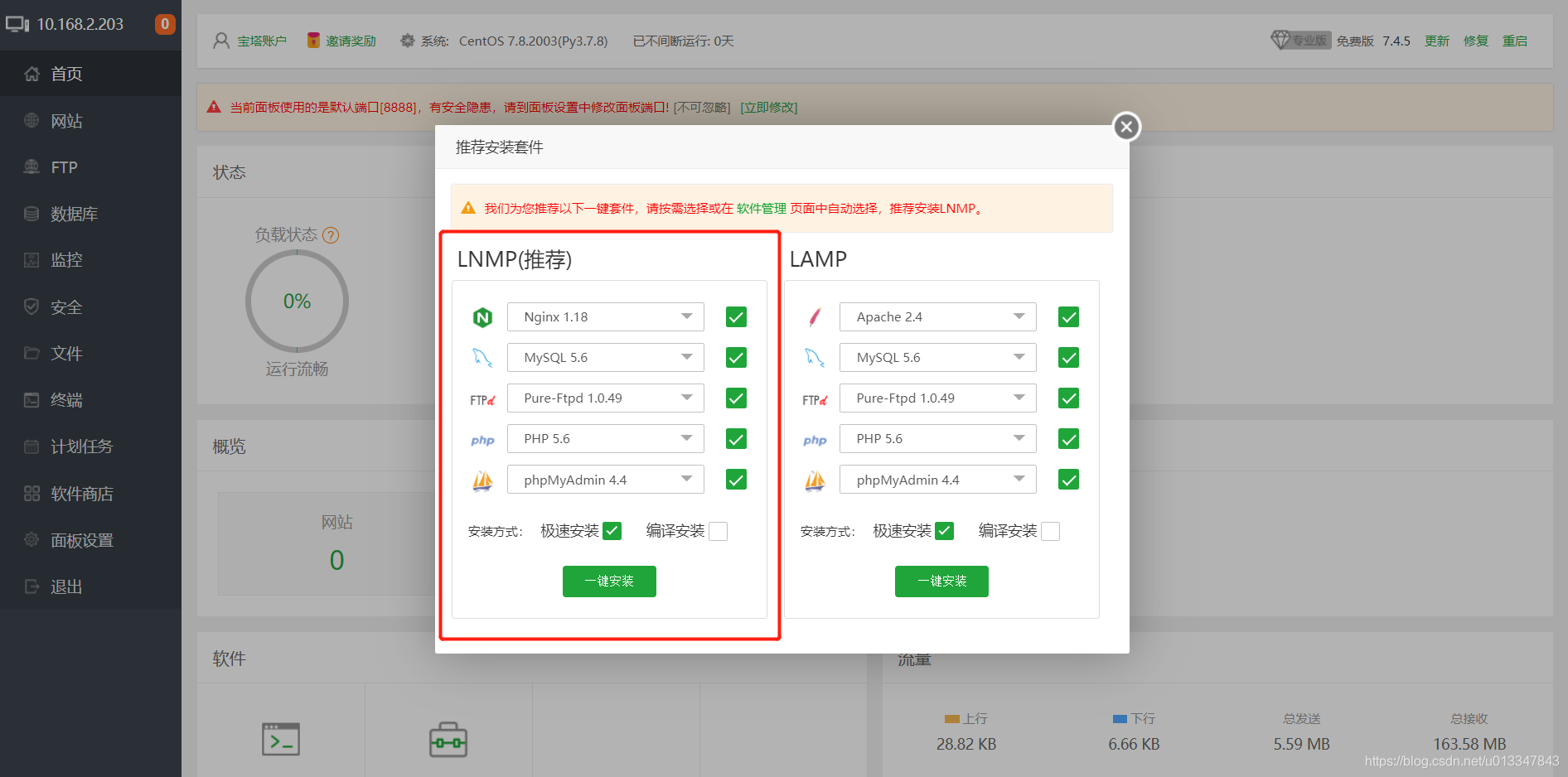Click the warning triangle in dialog notice
The width and height of the screenshot is (1568, 777).
(x=468, y=208)
